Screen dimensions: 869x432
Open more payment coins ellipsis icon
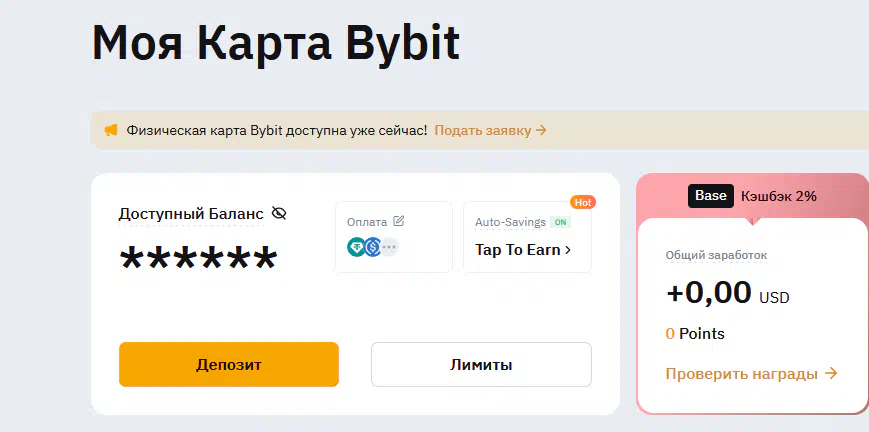390,247
